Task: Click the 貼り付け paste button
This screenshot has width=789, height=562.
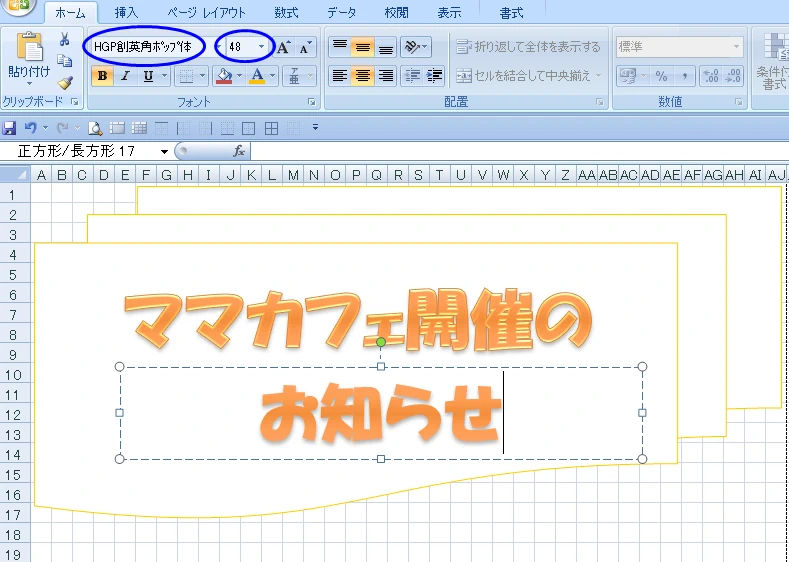Action: (27, 58)
